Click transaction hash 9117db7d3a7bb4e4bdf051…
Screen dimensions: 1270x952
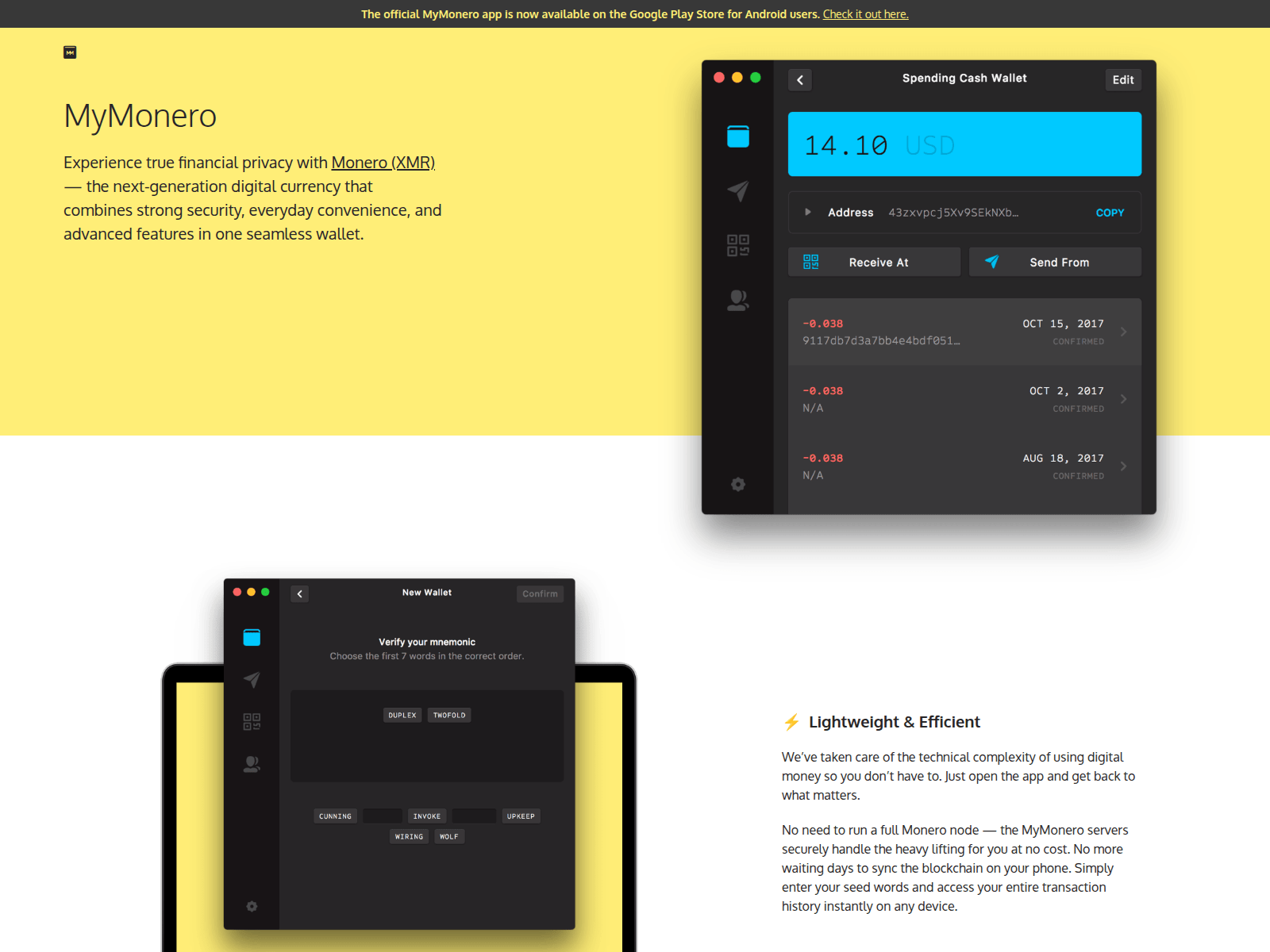pos(881,341)
